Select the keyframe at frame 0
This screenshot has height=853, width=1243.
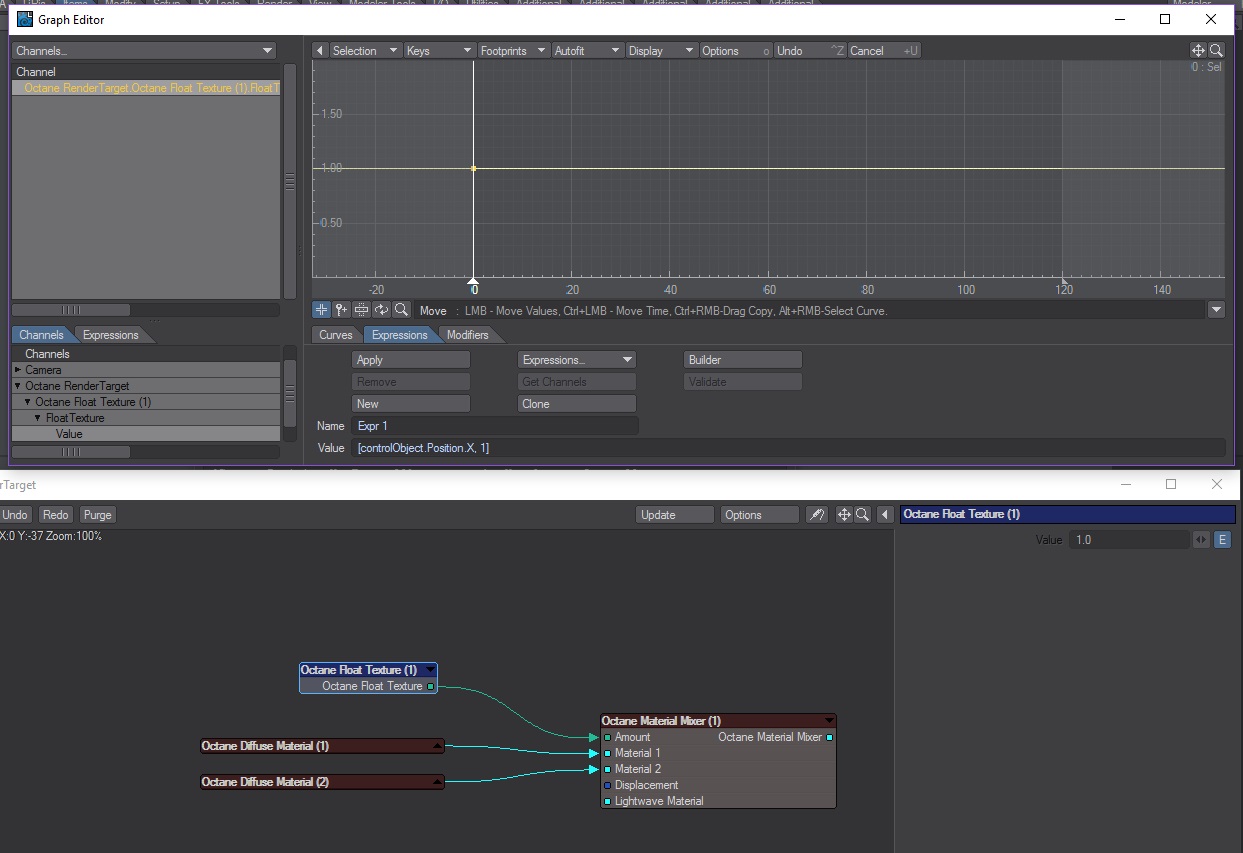pyautogui.click(x=474, y=168)
